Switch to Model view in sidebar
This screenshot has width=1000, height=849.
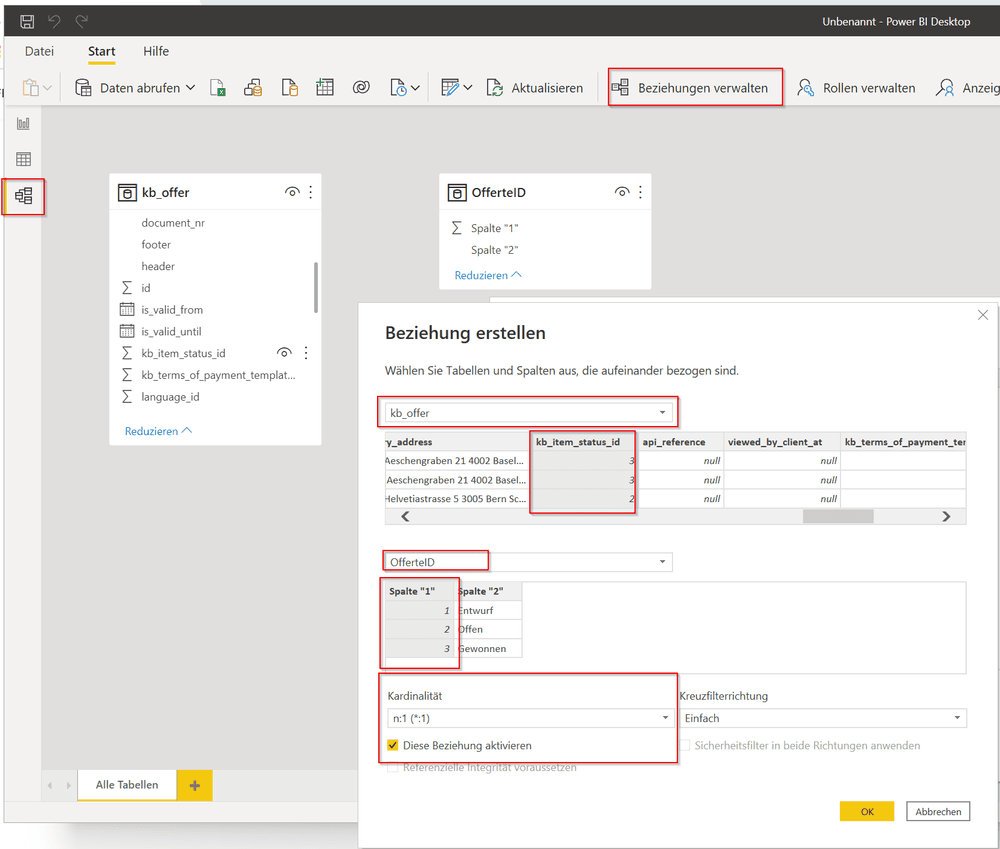(x=24, y=196)
